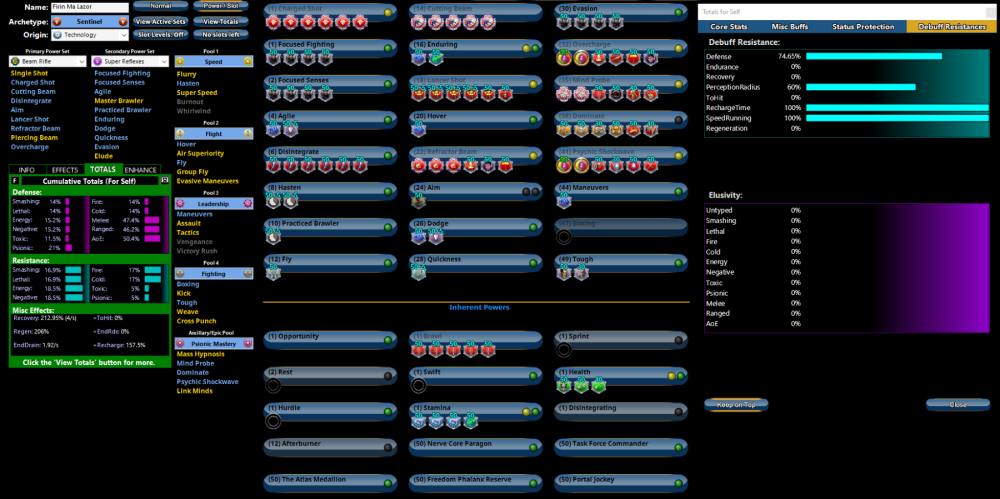Click the left arrow icon on the Speed pool
Image resolution: width=1000 pixels, height=499 pixels.
coord(181,60)
